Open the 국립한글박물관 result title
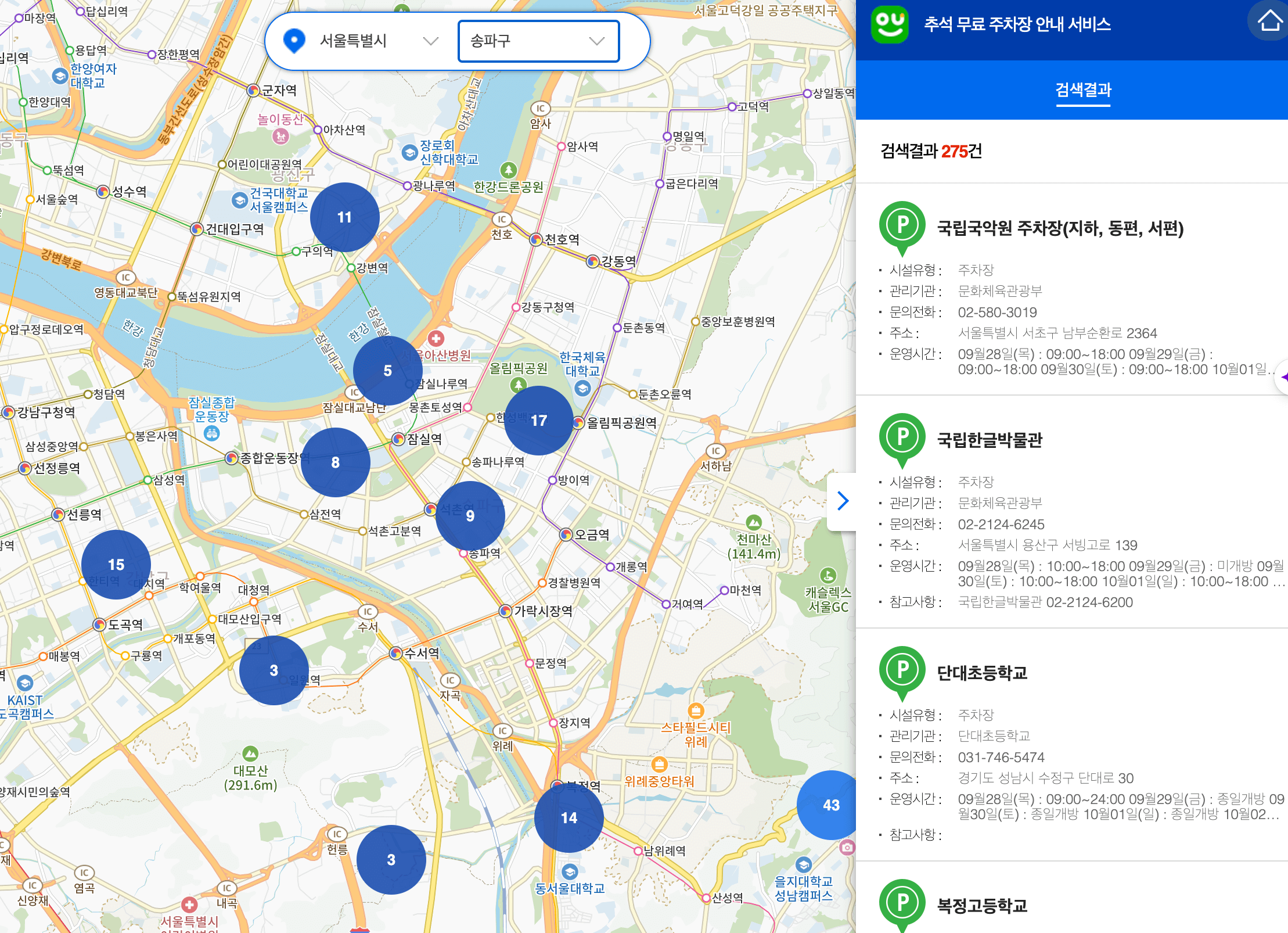 (x=990, y=440)
